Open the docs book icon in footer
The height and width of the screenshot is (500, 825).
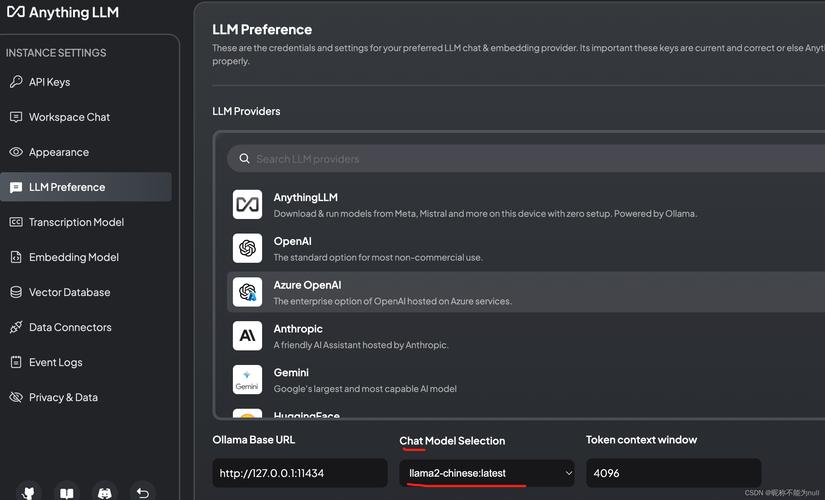[x=66, y=493]
